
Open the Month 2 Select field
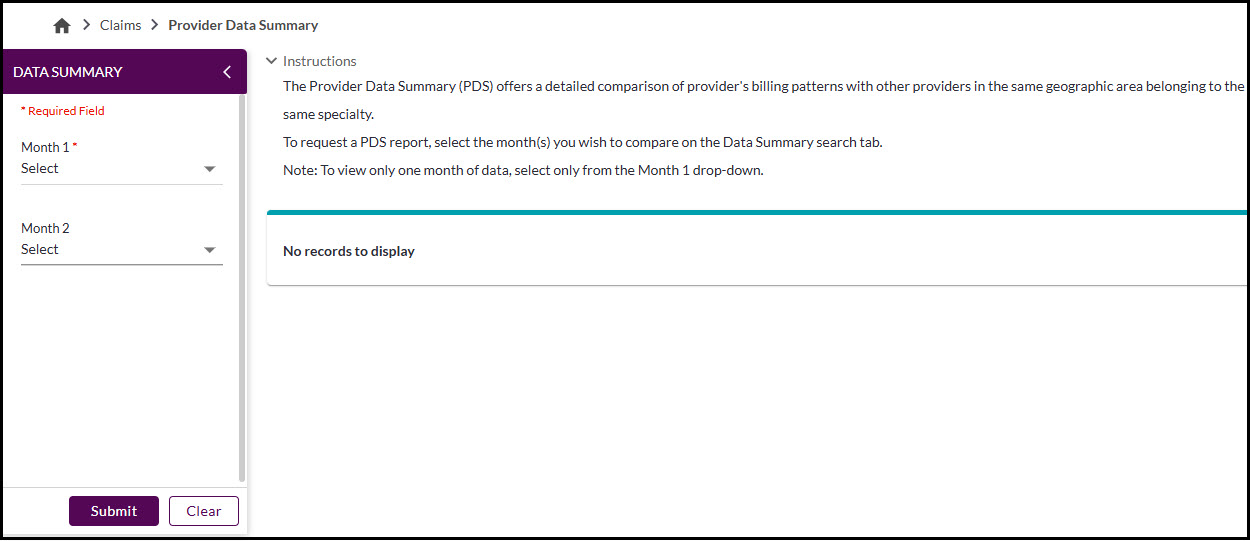coord(110,250)
